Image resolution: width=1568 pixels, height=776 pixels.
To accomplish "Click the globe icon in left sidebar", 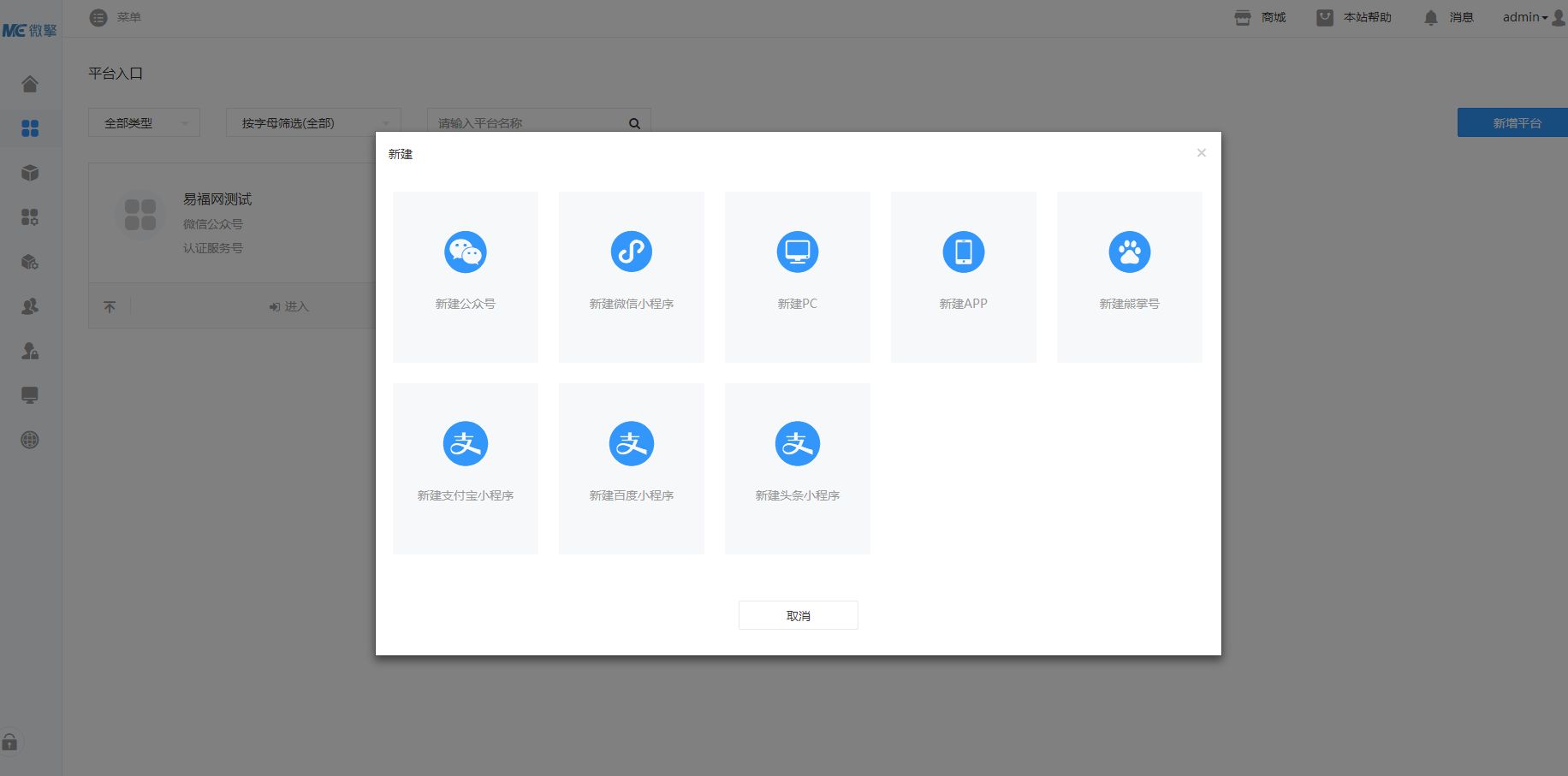I will coord(30,440).
